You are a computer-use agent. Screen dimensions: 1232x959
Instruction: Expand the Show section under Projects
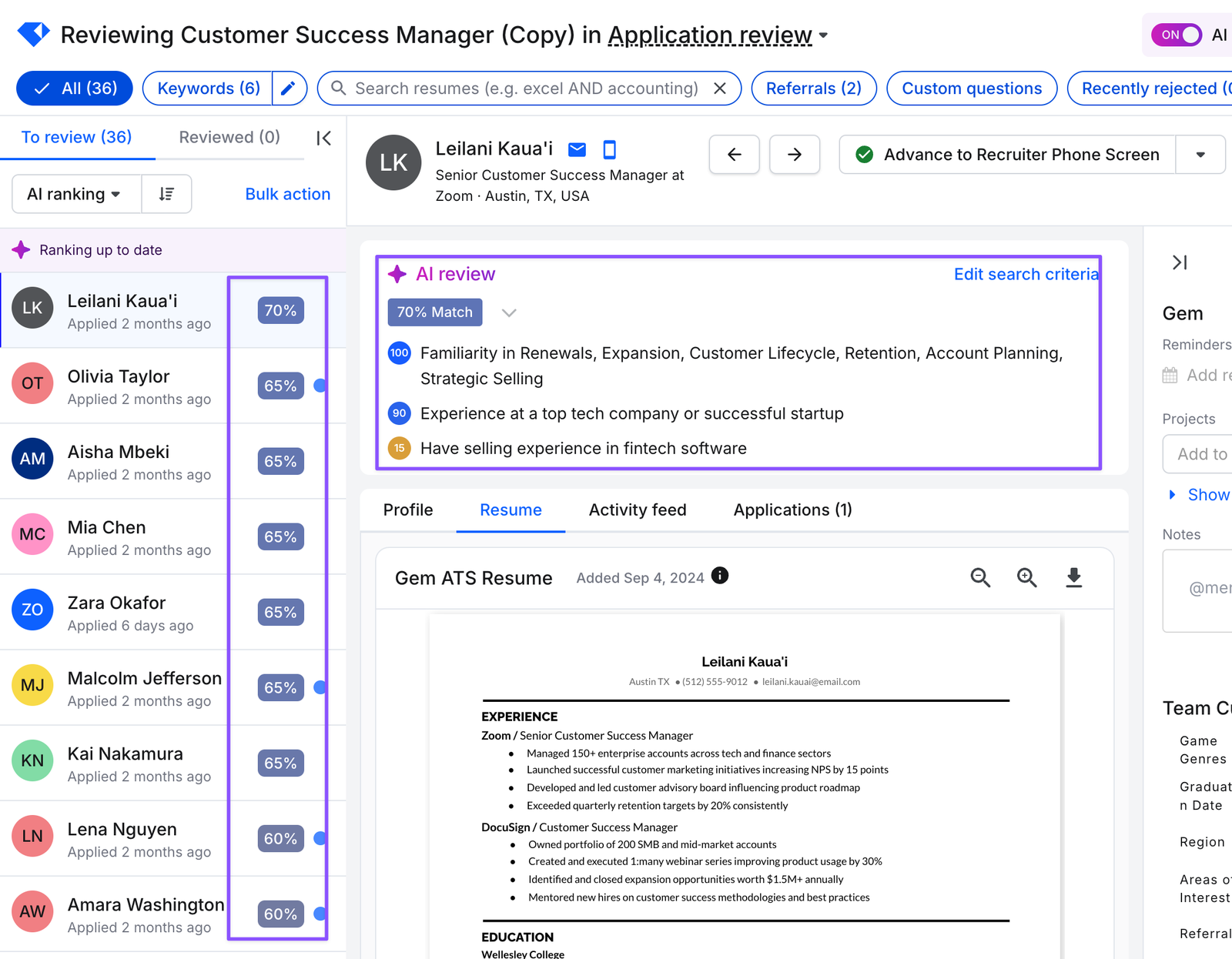click(1200, 495)
